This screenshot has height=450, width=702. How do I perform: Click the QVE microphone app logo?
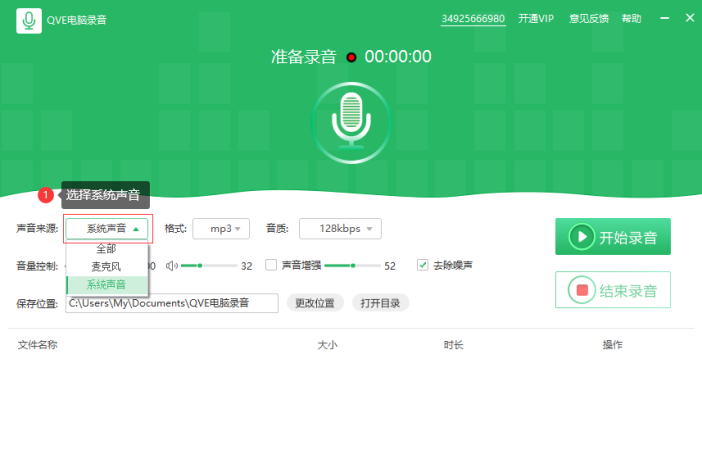pyautogui.click(x=29, y=21)
